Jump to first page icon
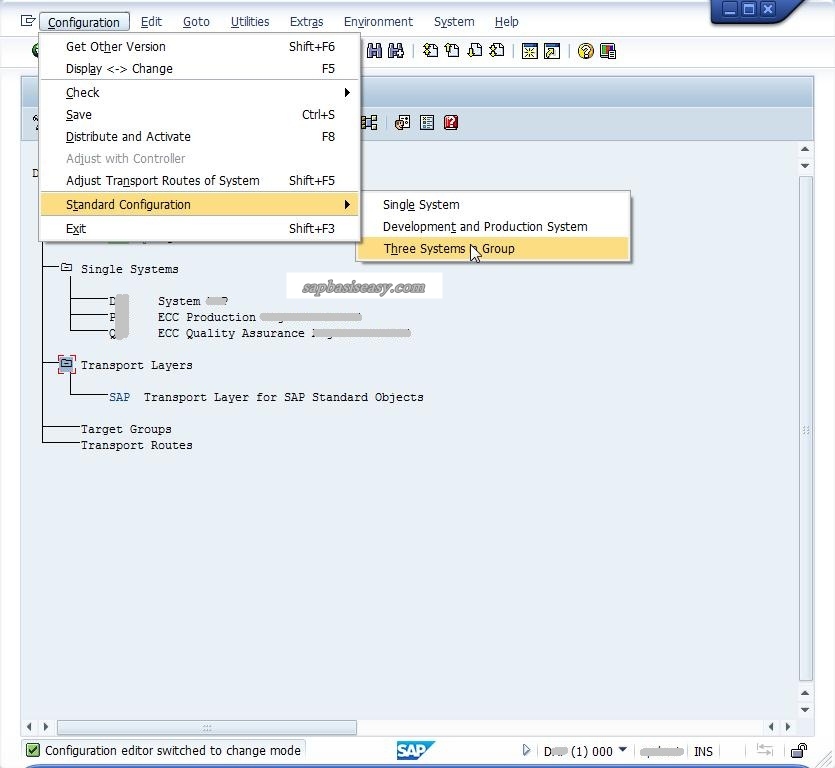835x768 pixels. [x=430, y=51]
